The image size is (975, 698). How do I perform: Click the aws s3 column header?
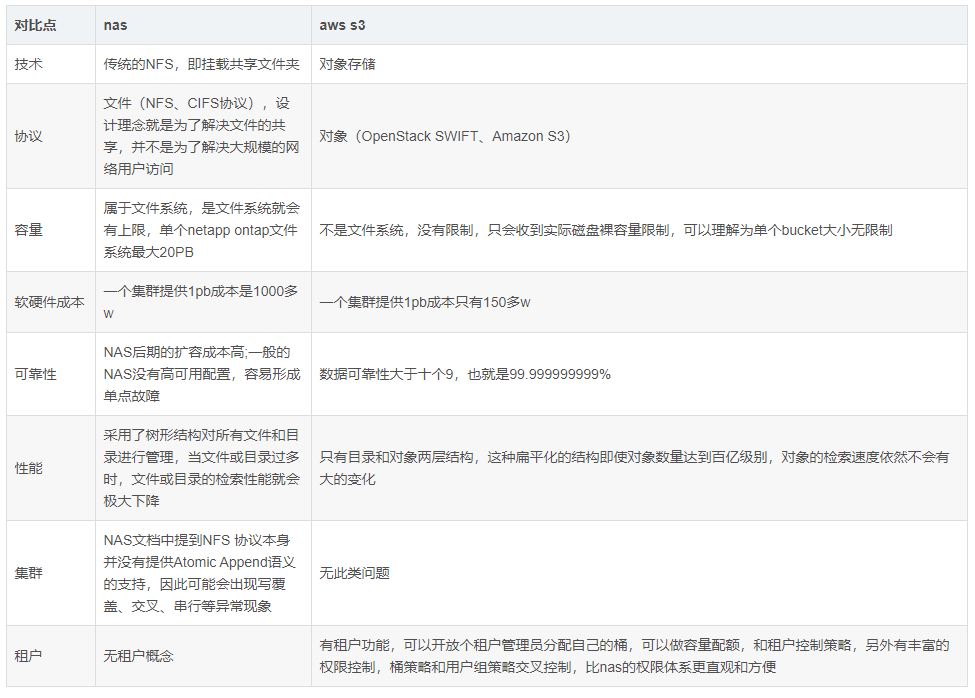[639, 25]
